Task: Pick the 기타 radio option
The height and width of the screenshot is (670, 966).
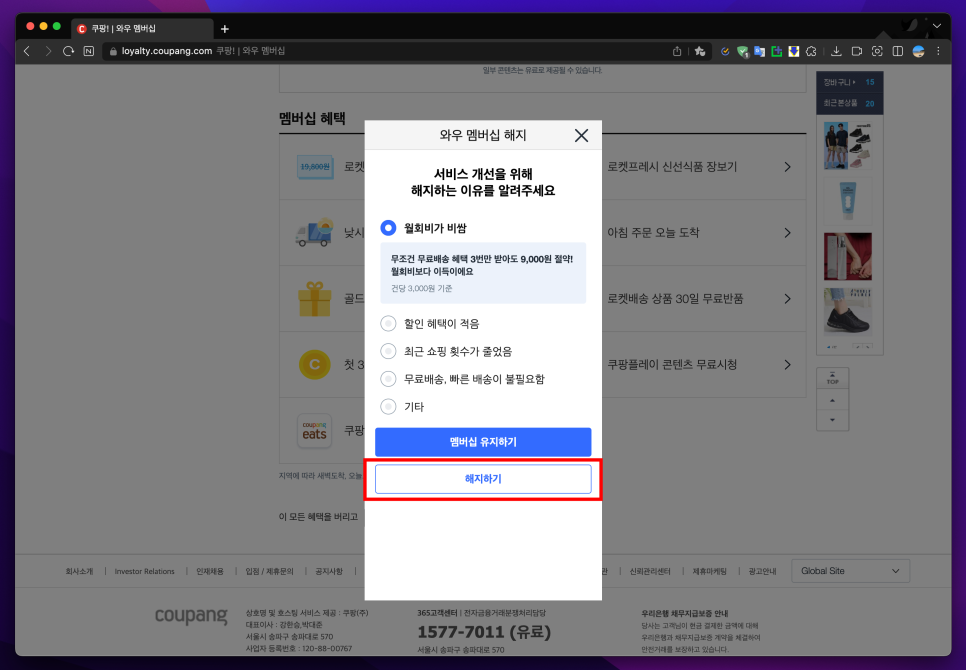Action: (388, 406)
